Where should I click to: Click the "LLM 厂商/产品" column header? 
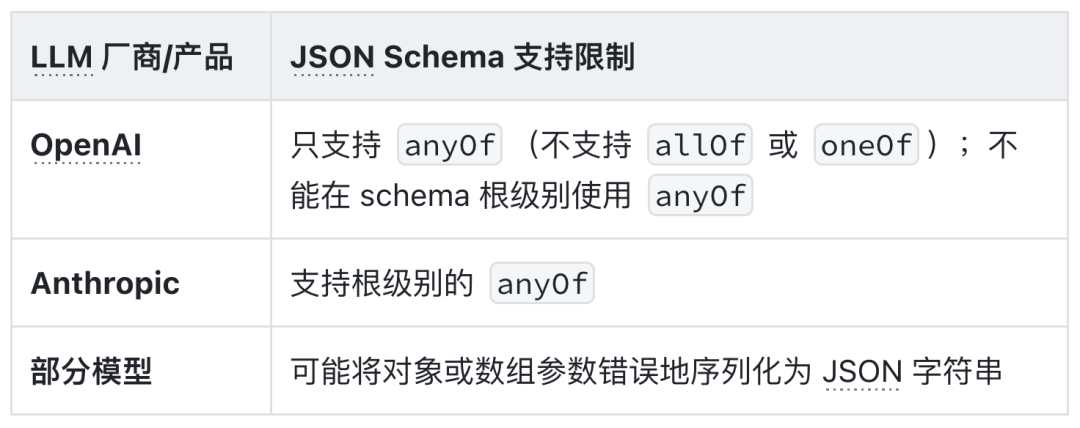131,58
